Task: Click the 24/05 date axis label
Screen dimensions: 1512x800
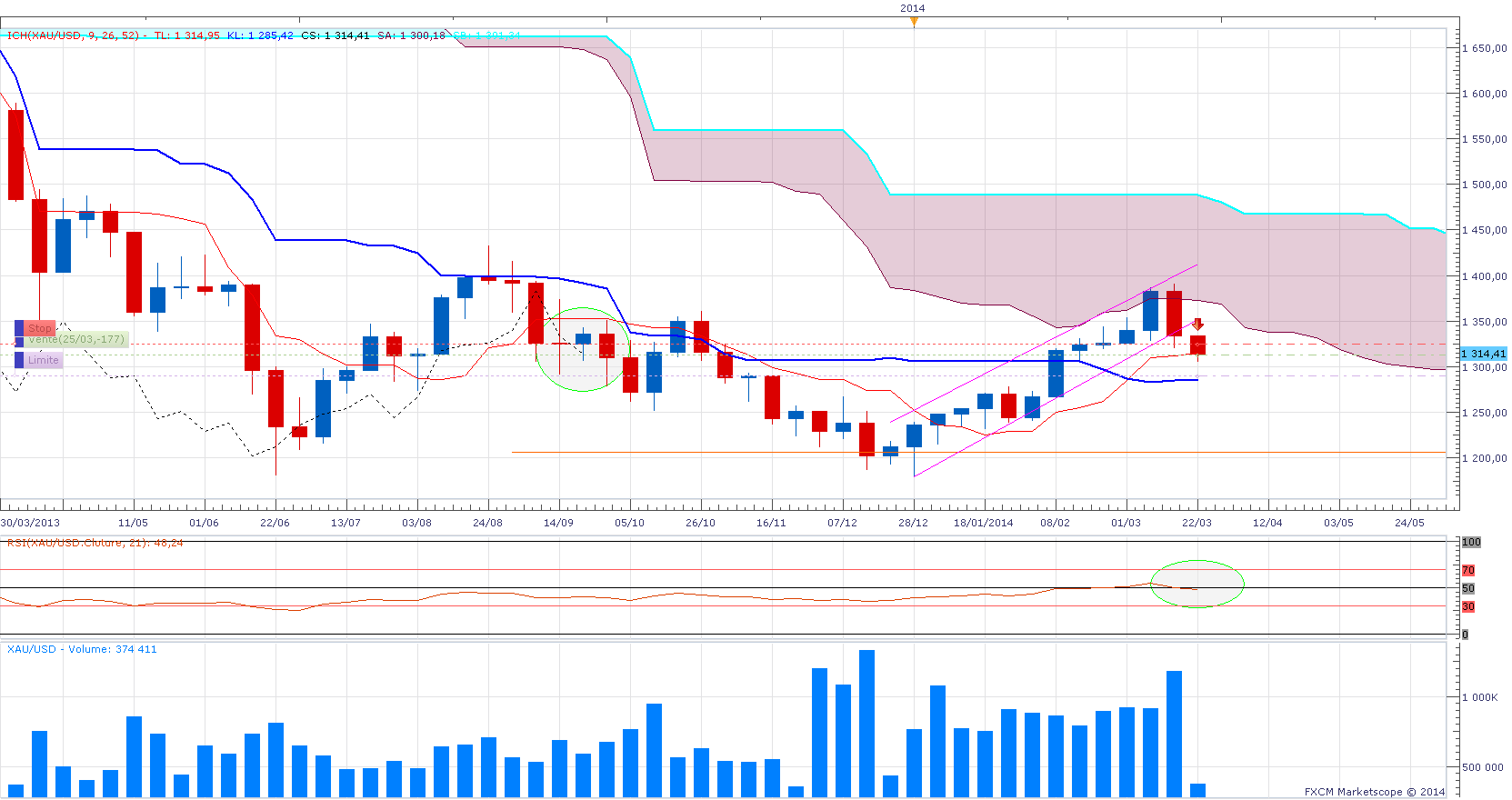Action: pos(1410,523)
